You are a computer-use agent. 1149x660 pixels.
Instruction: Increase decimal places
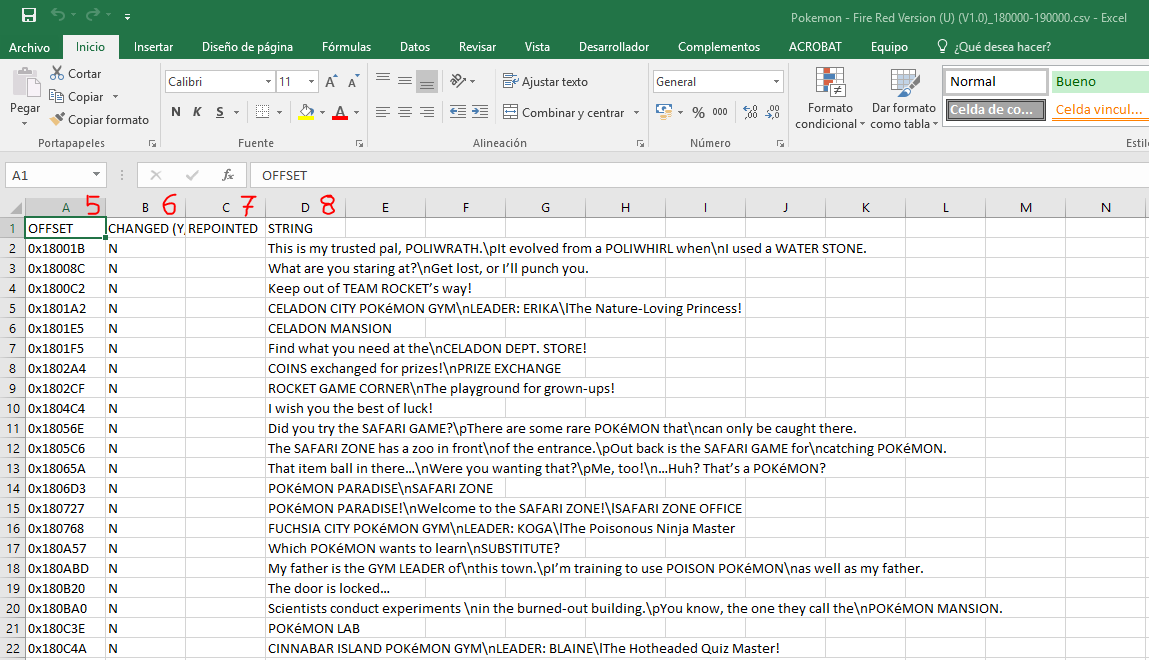750,112
